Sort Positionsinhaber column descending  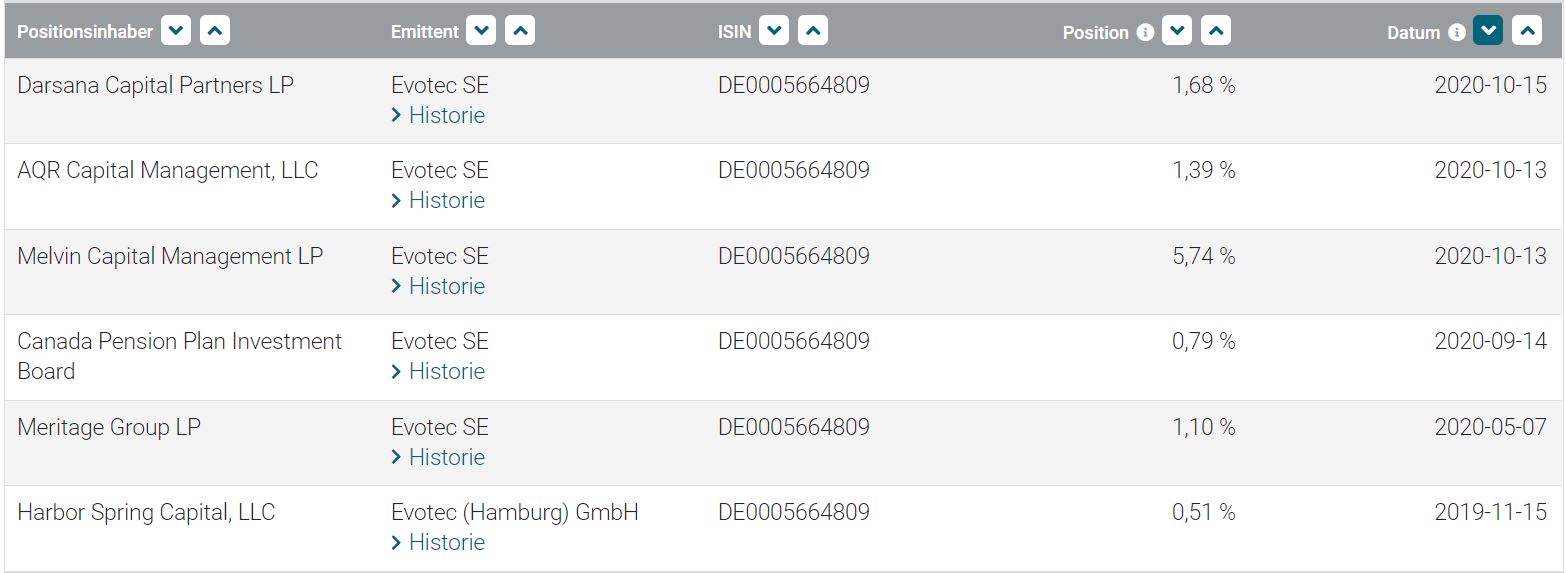click(176, 31)
